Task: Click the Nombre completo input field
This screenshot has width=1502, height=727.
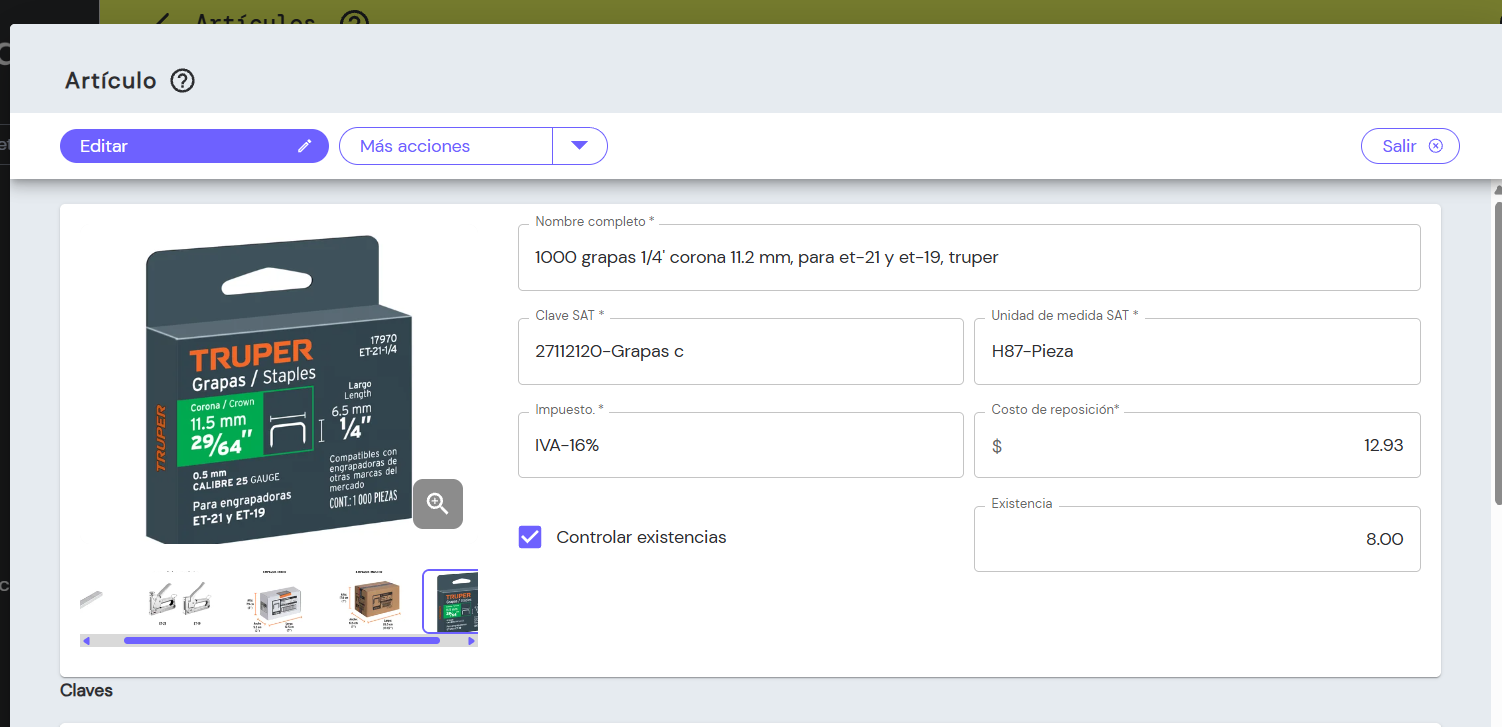Action: (969, 257)
